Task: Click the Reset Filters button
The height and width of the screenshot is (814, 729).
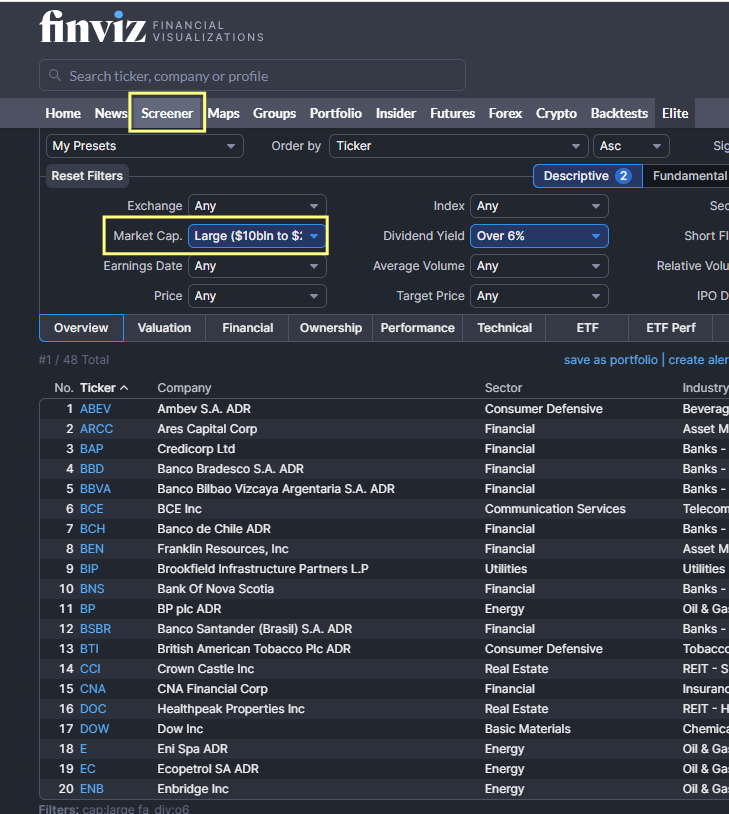Action: 87,176
